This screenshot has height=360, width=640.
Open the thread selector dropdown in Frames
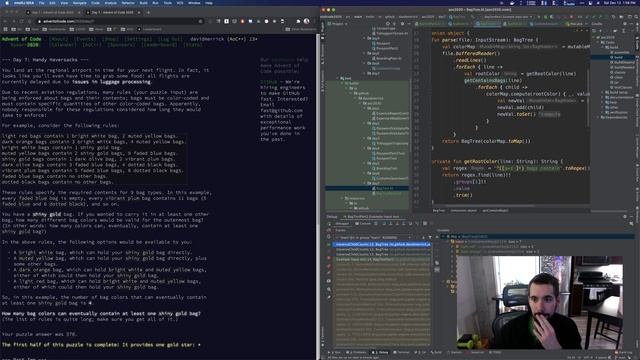point(374,237)
